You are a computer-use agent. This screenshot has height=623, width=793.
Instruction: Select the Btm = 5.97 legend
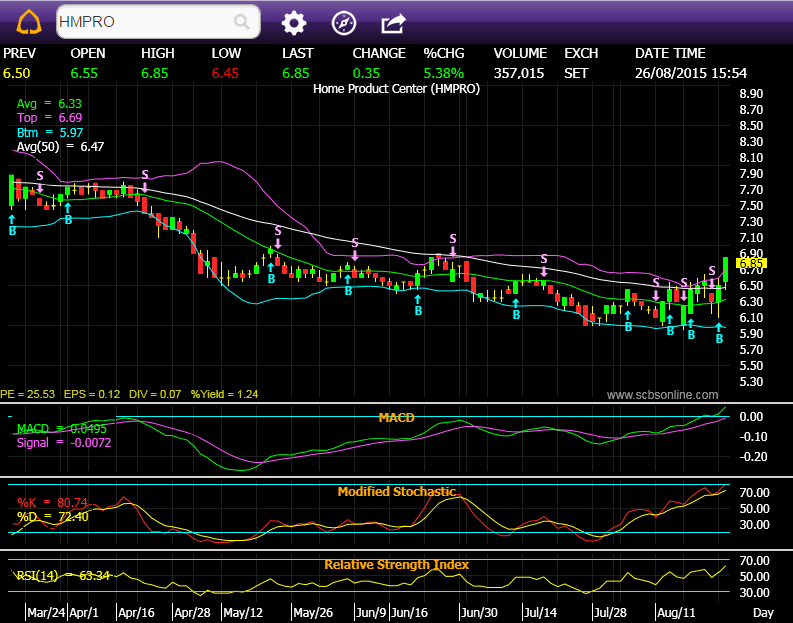[x=50, y=132]
